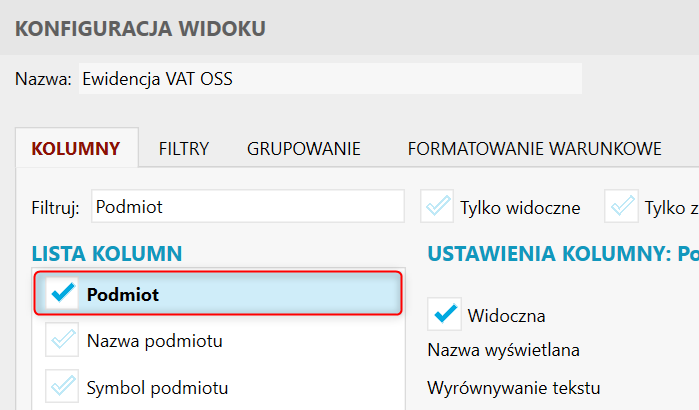Go to the GRUPOWANIE tab
699x410 pixels.
click(x=304, y=149)
